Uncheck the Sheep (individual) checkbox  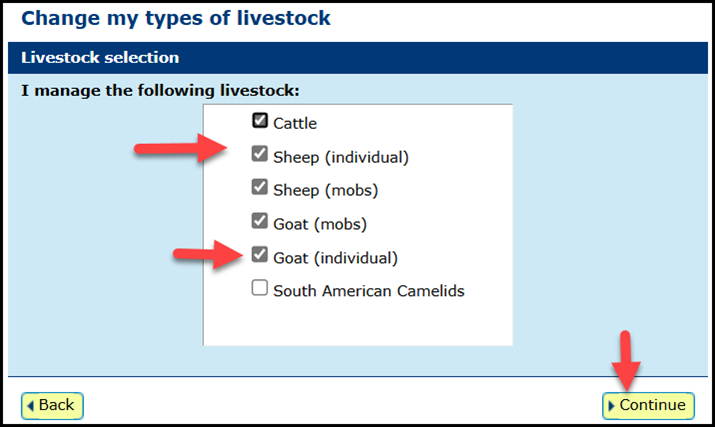pyautogui.click(x=260, y=154)
